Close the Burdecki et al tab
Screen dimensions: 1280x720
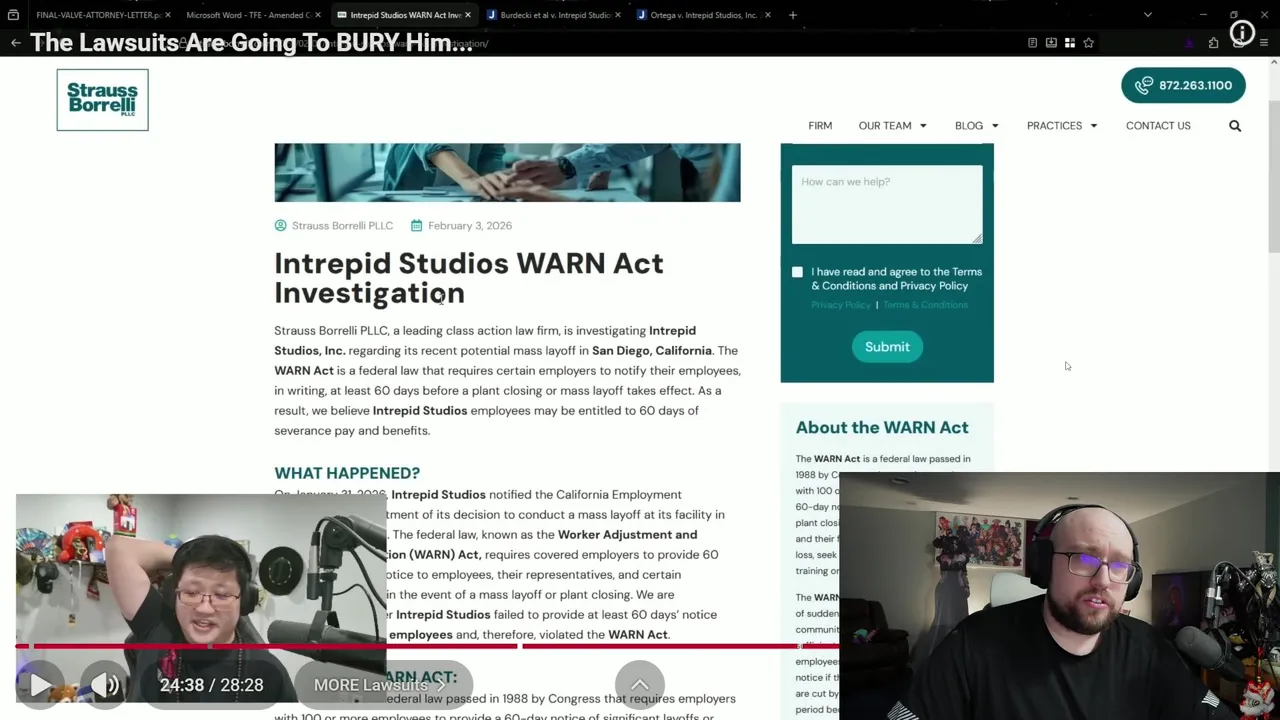click(x=617, y=15)
